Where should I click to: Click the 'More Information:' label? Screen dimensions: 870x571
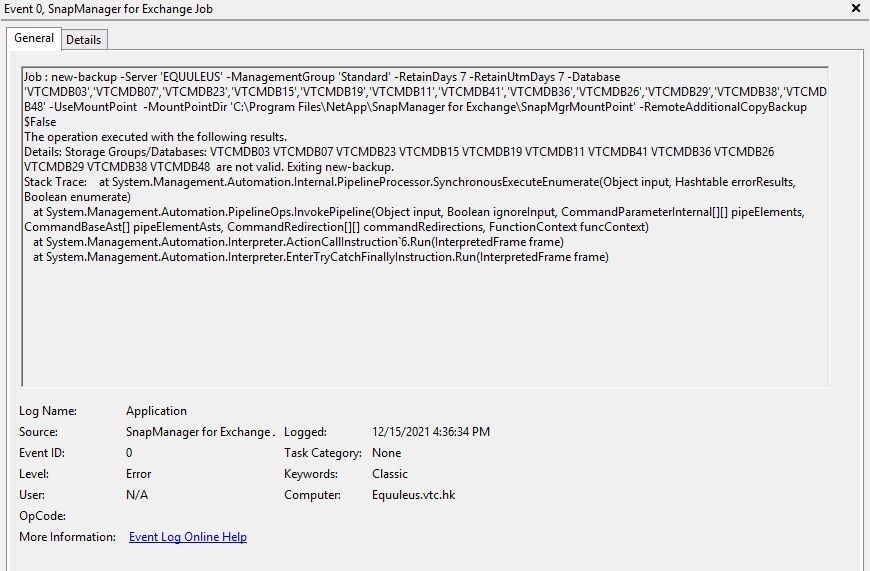click(68, 537)
